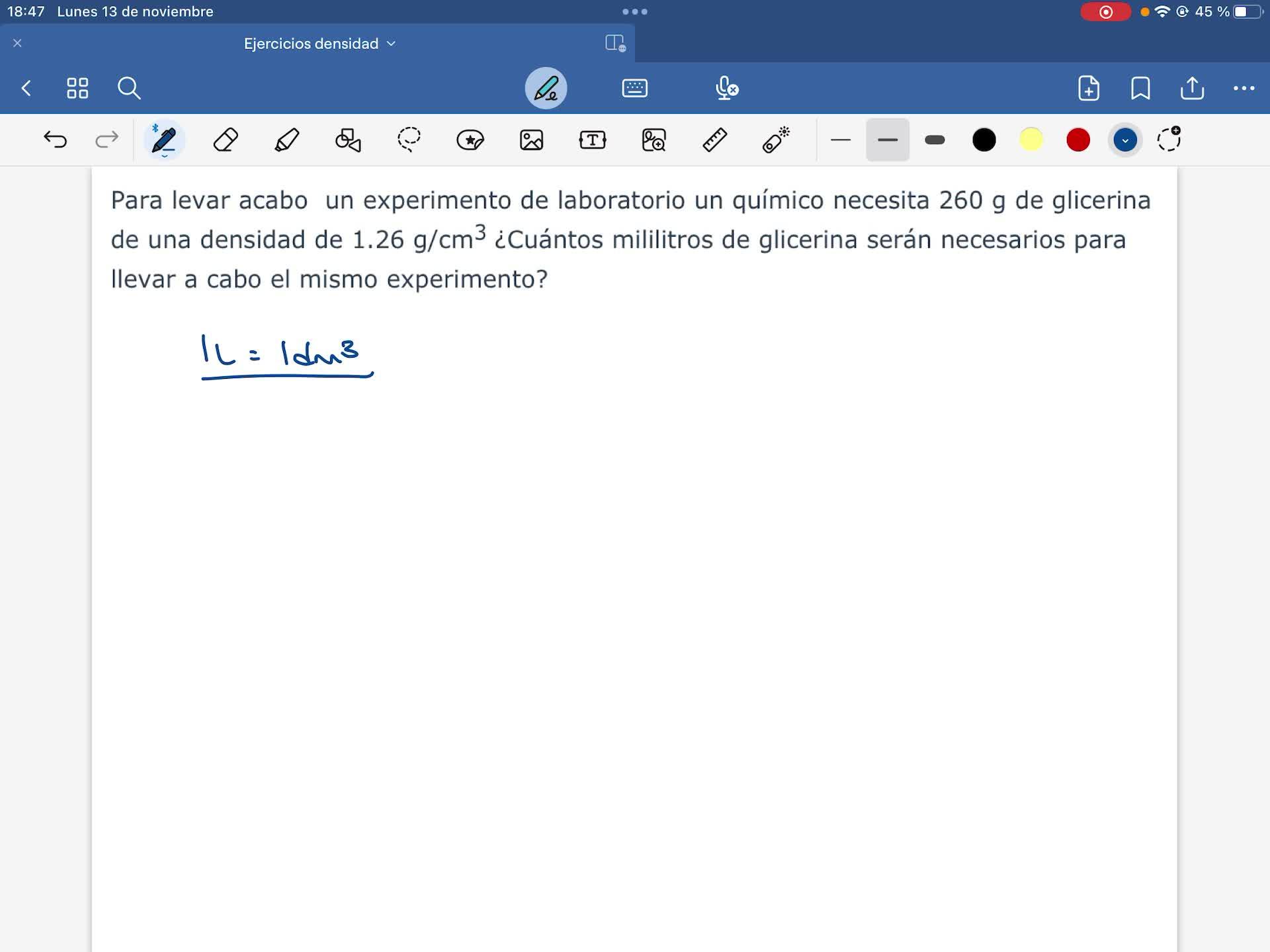
Task: Select the Highlighter tool
Action: [286, 140]
